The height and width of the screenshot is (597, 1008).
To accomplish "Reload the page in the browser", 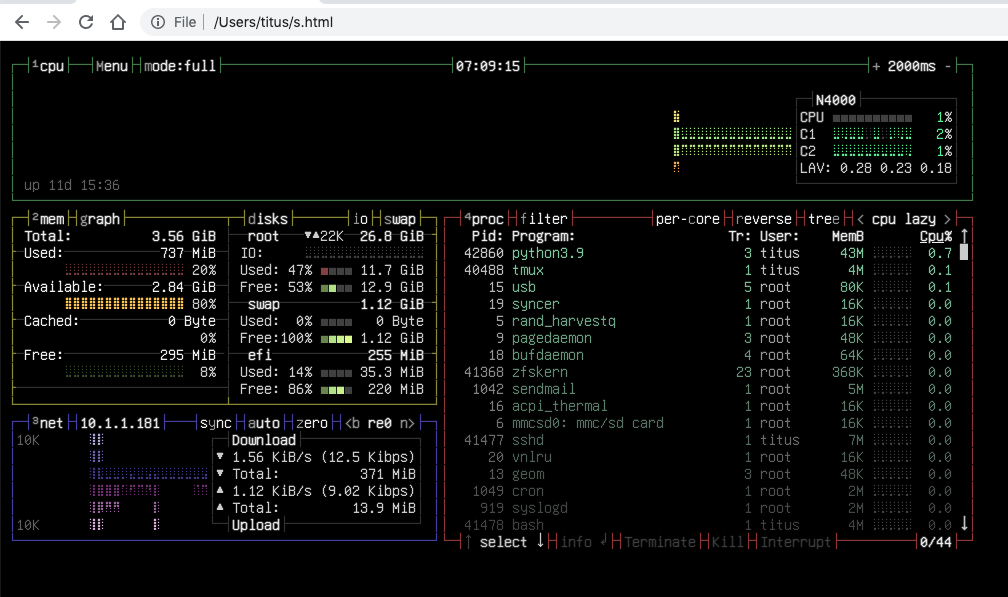I will point(86,21).
